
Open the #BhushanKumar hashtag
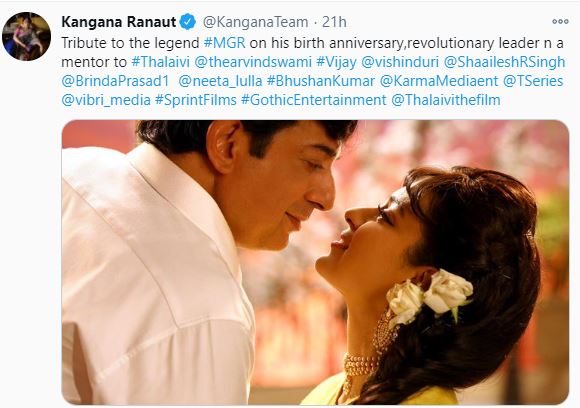(321, 81)
